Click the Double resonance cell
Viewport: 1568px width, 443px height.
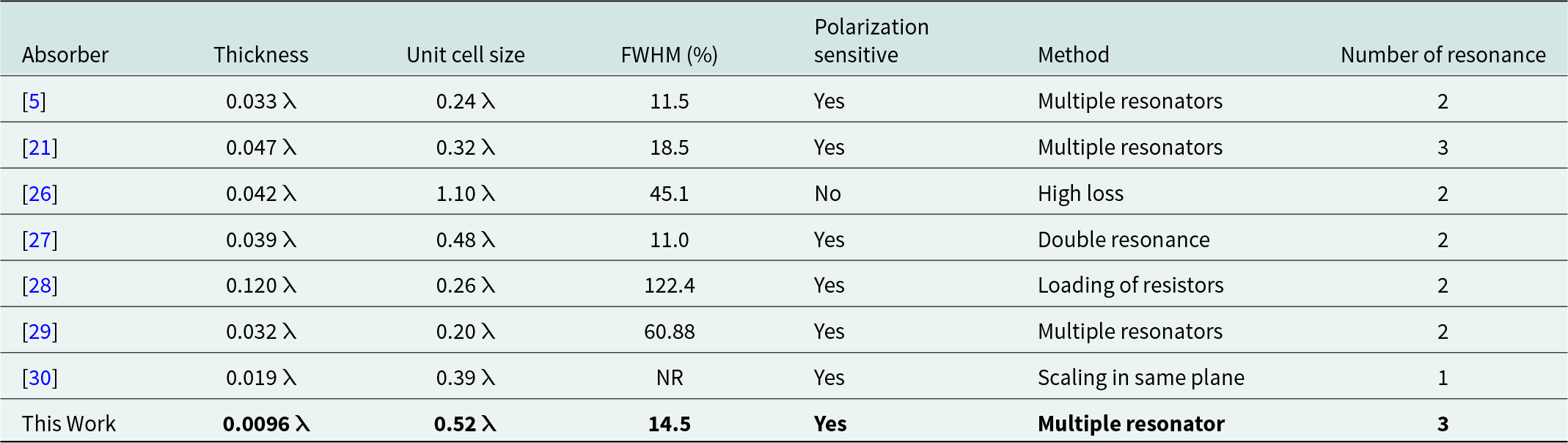coord(1124,240)
